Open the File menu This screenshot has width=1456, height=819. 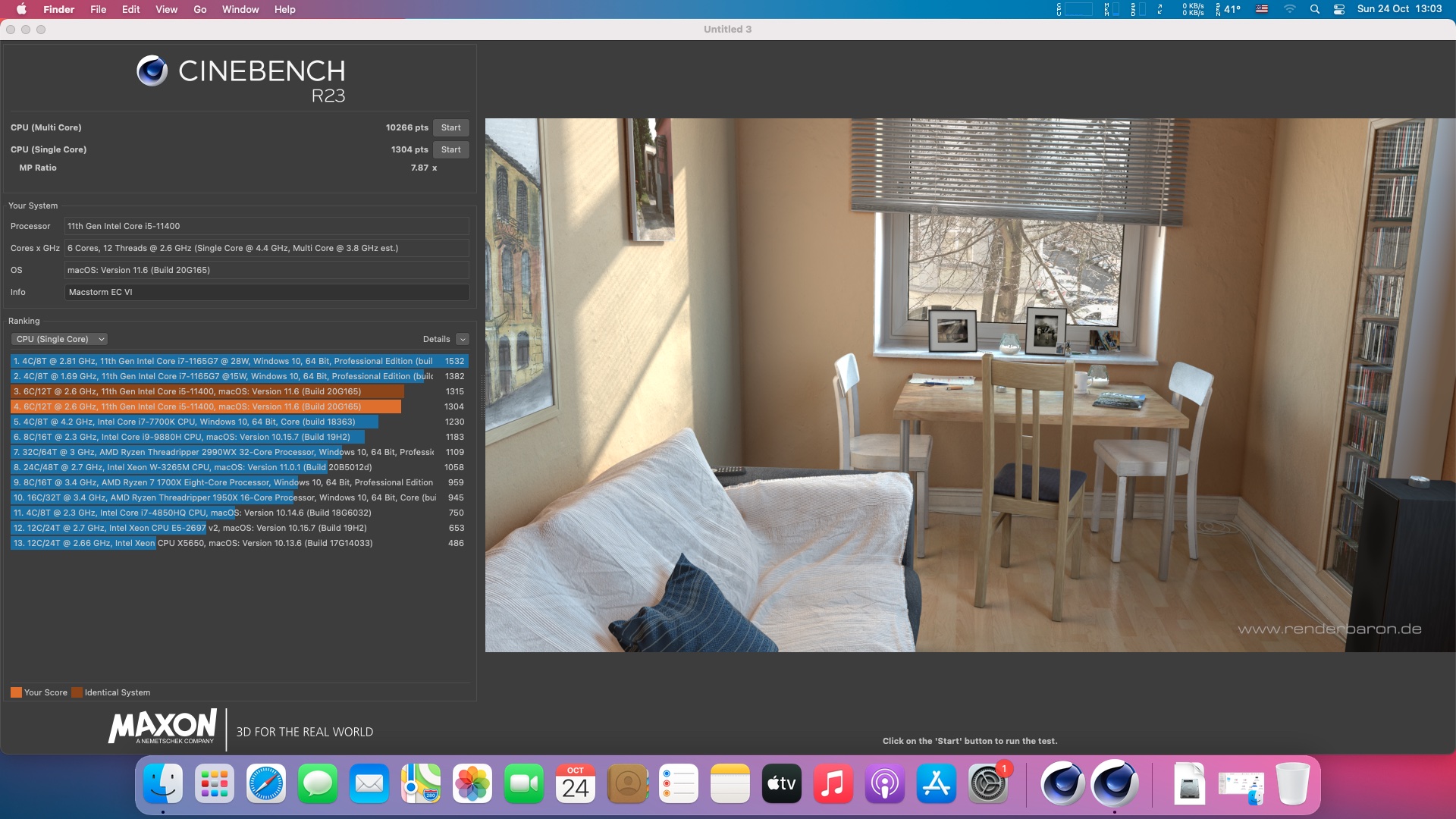coord(98,9)
